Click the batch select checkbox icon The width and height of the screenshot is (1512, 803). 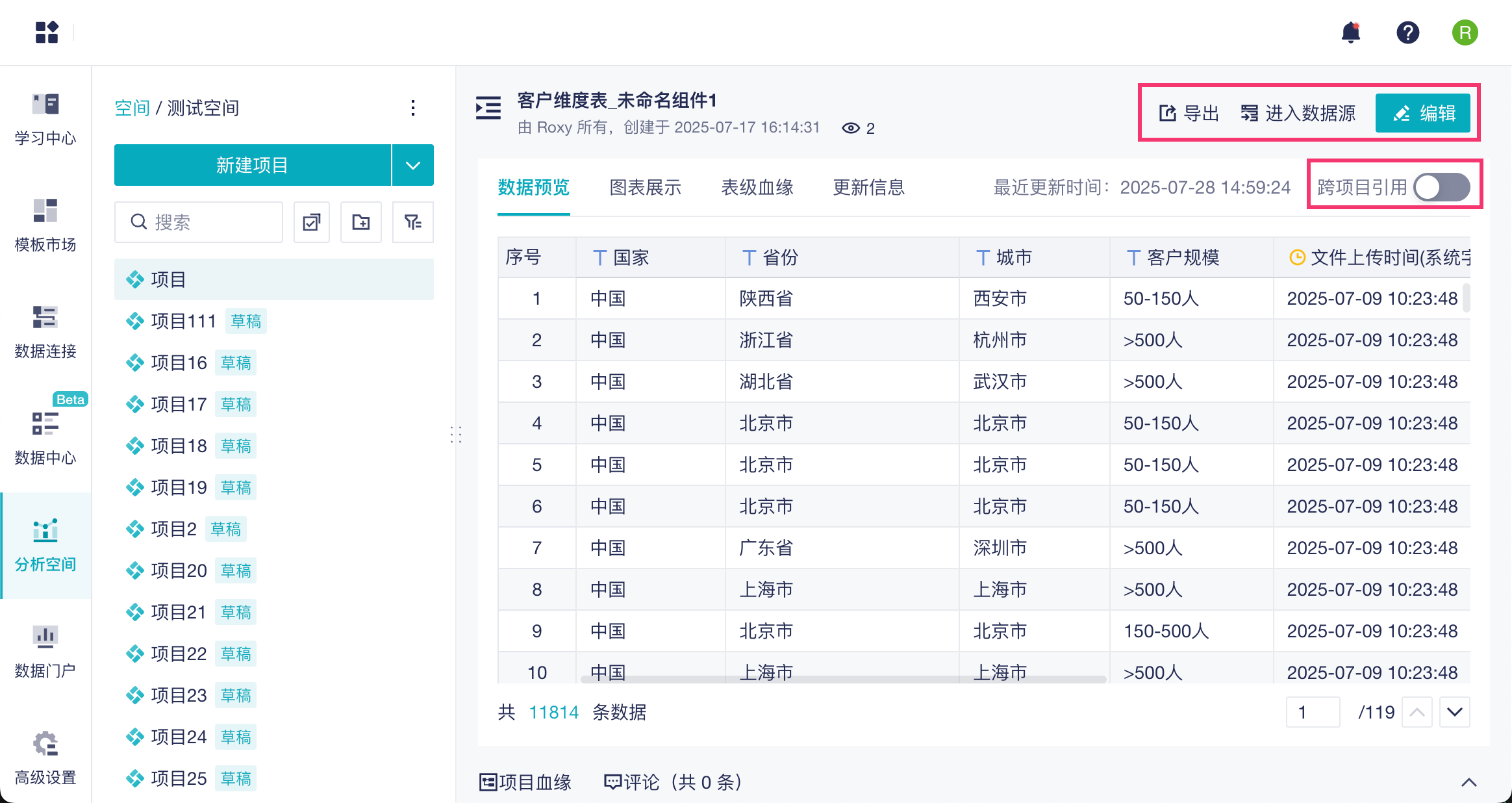coord(312,222)
